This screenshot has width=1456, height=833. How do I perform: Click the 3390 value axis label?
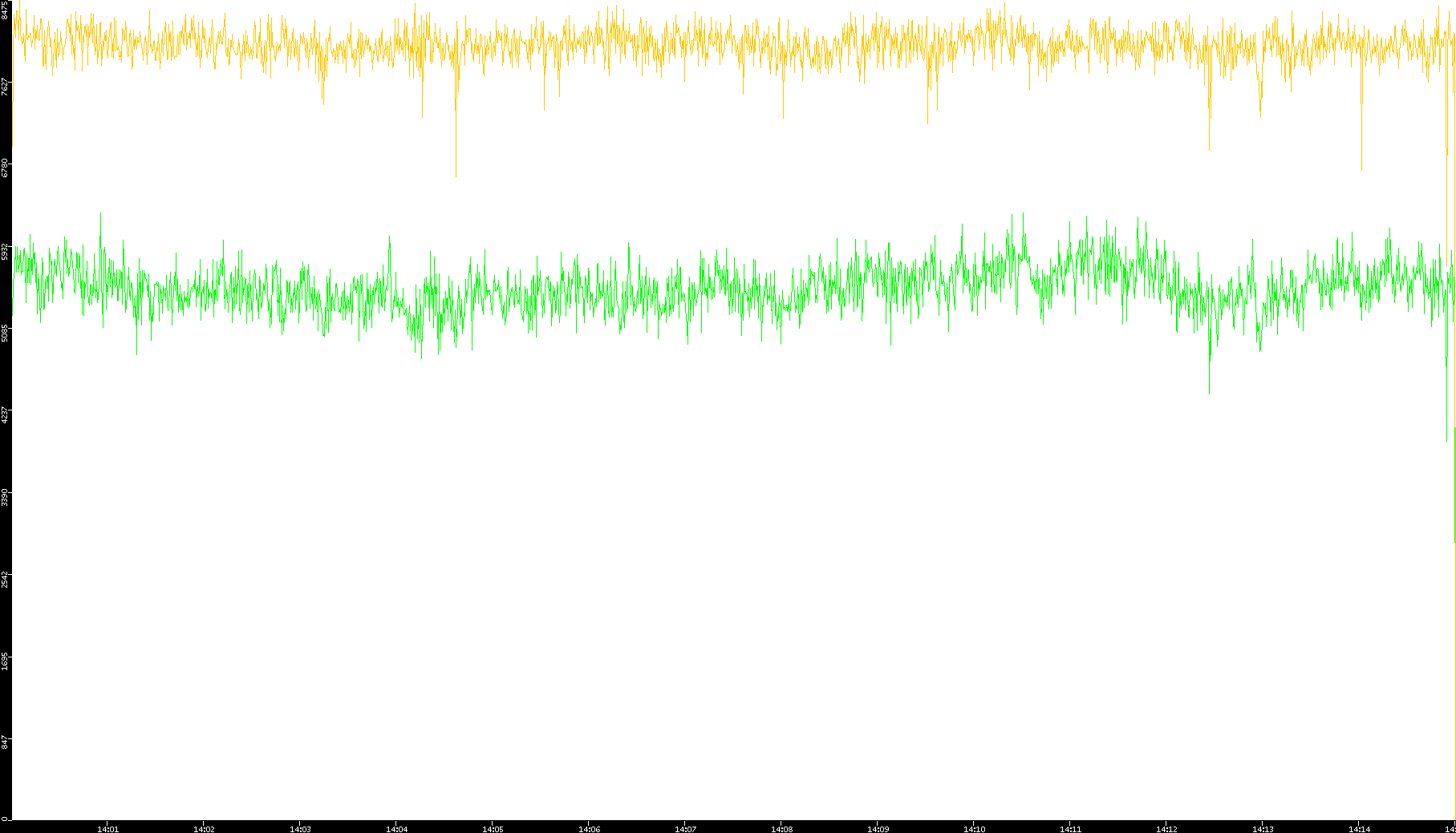click(x=6, y=496)
